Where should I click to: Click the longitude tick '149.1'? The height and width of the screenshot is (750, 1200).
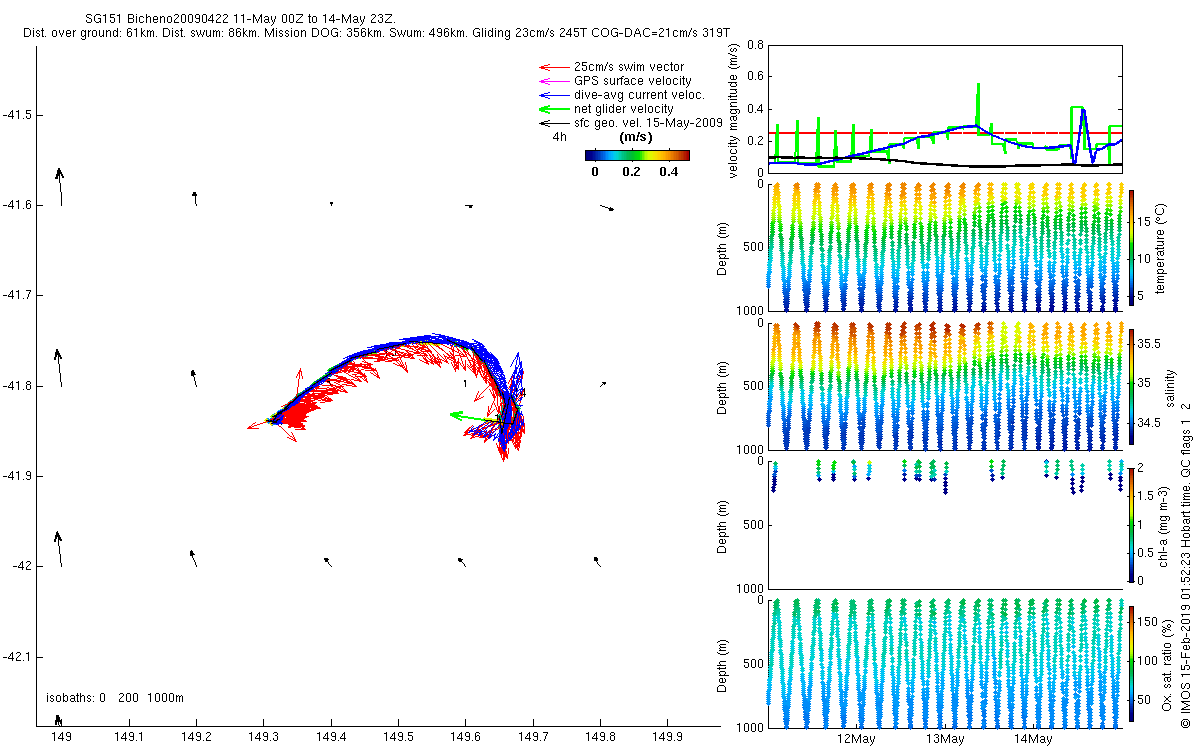129,737
